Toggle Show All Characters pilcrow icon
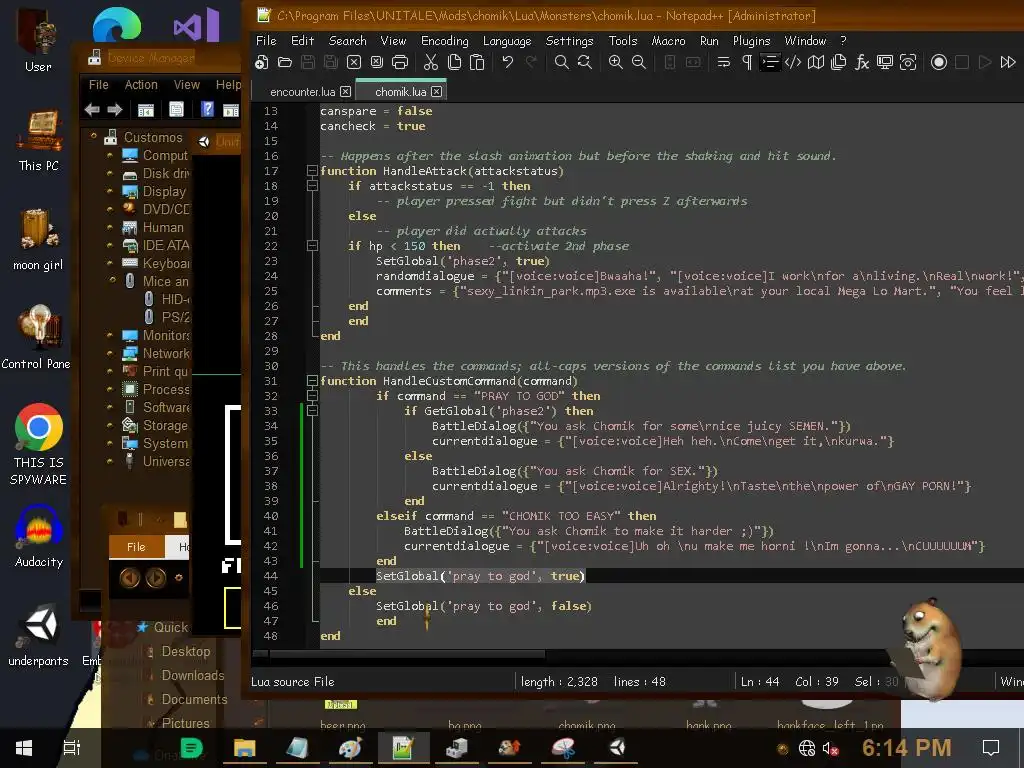The image size is (1024, 768). (747, 62)
